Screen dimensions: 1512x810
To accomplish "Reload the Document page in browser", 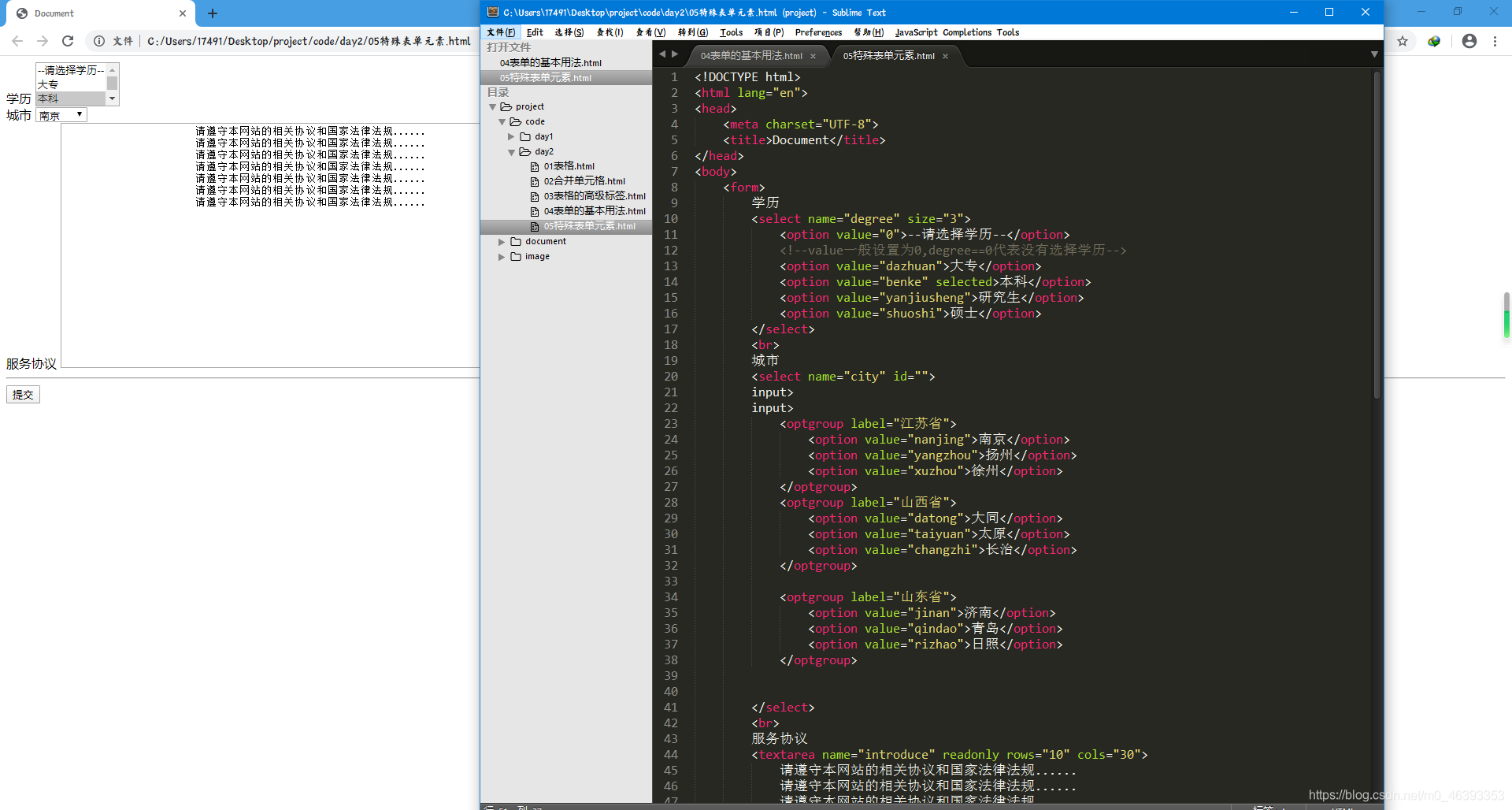I will pos(68,41).
